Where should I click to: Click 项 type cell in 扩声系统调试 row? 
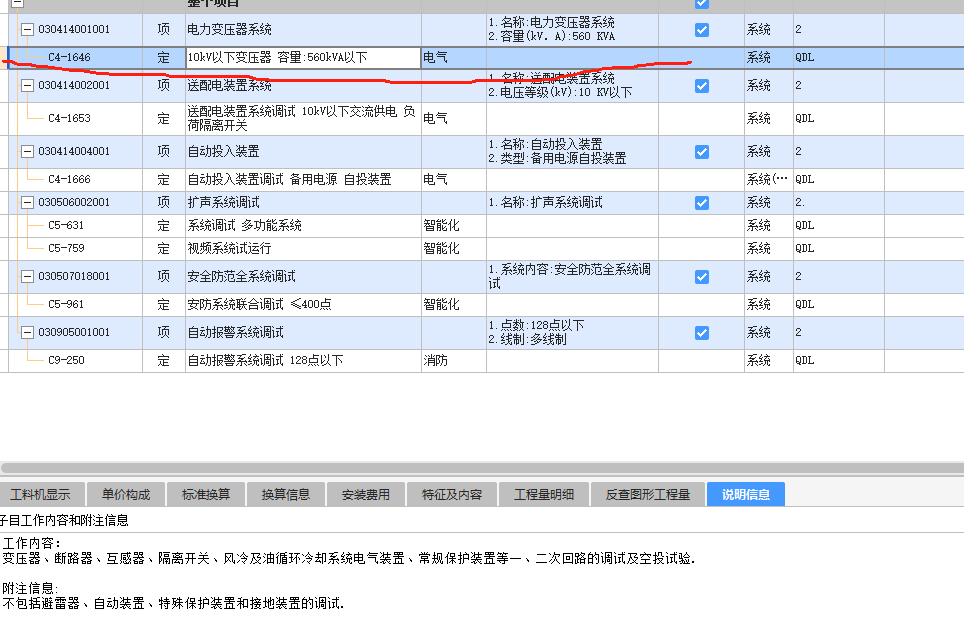[x=164, y=202]
